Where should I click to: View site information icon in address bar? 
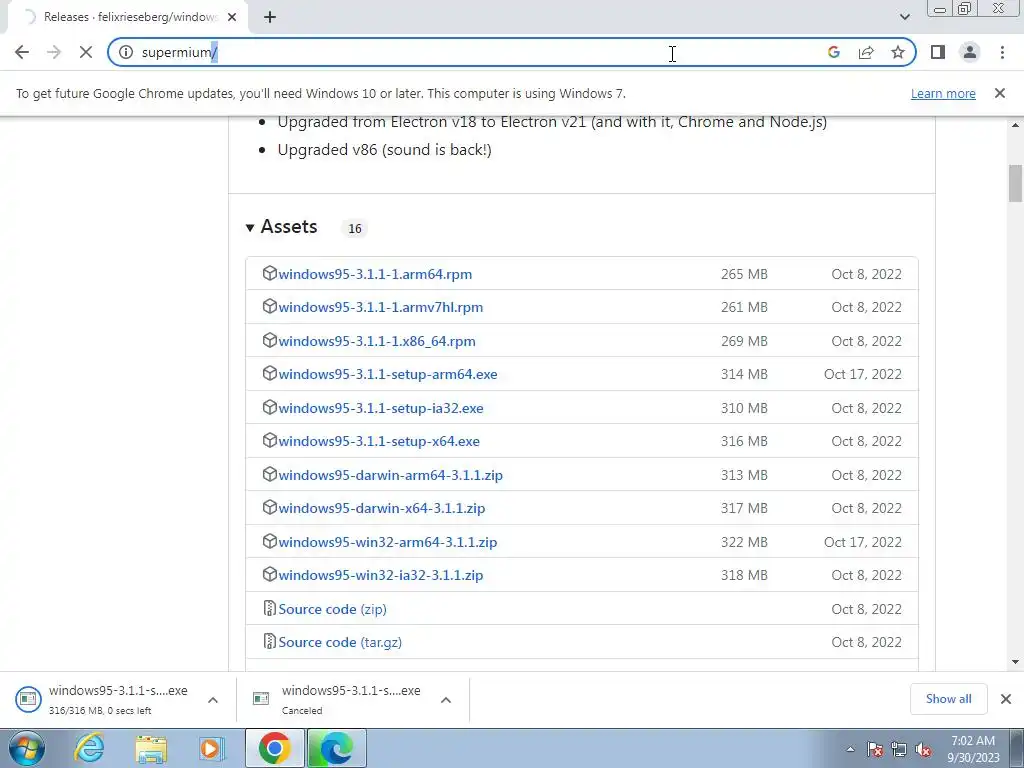[x=126, y=52]
